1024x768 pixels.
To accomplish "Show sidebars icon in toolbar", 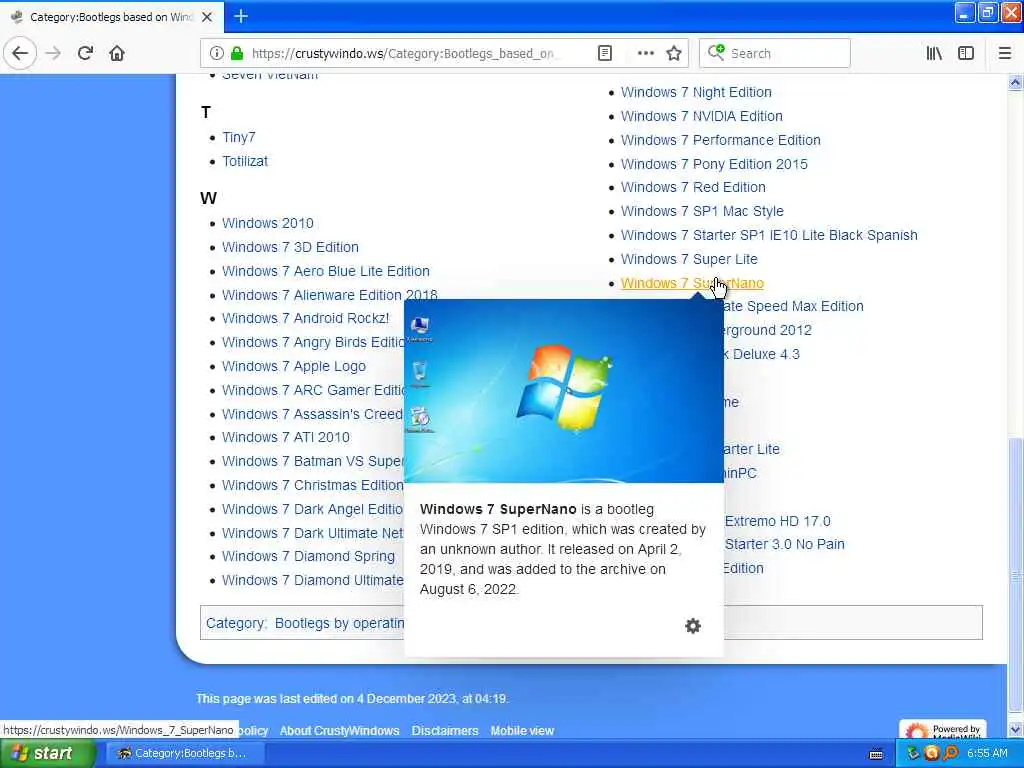I will pos(966,53).
